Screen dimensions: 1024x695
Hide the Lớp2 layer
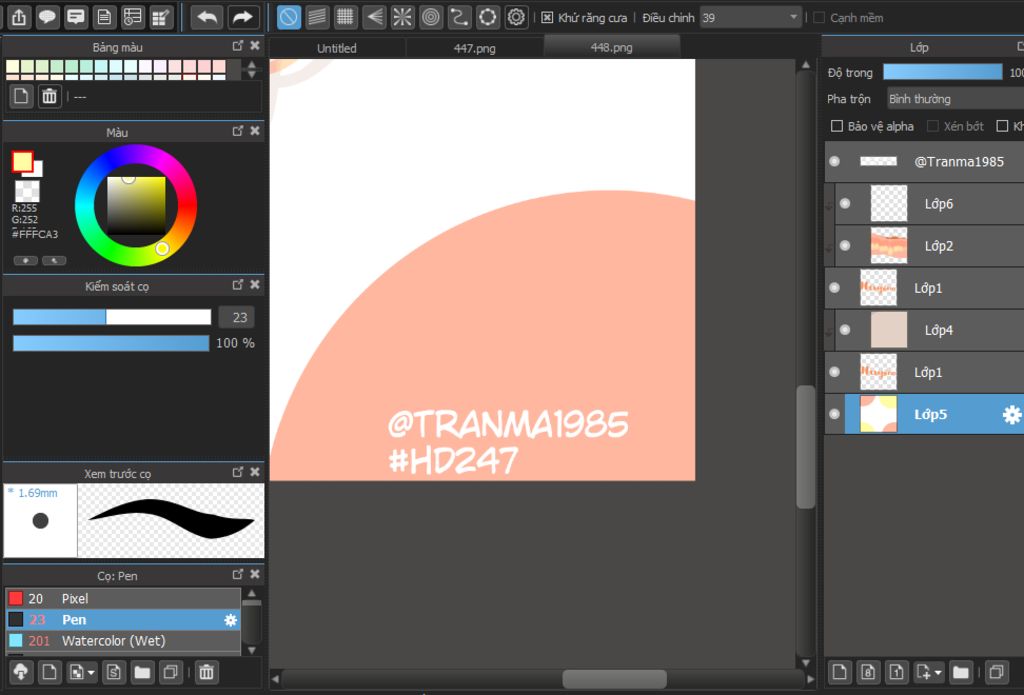point(845,246)
